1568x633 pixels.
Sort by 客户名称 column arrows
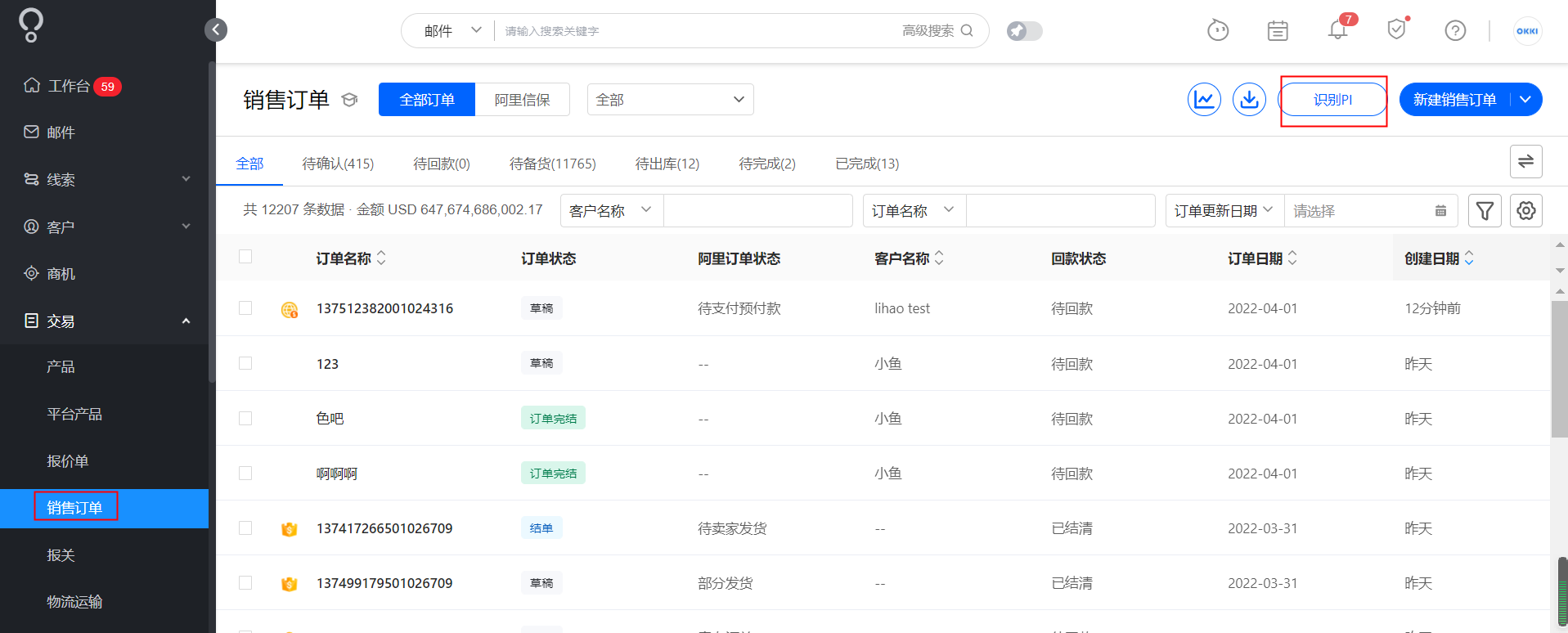click(x=939, y=258)
